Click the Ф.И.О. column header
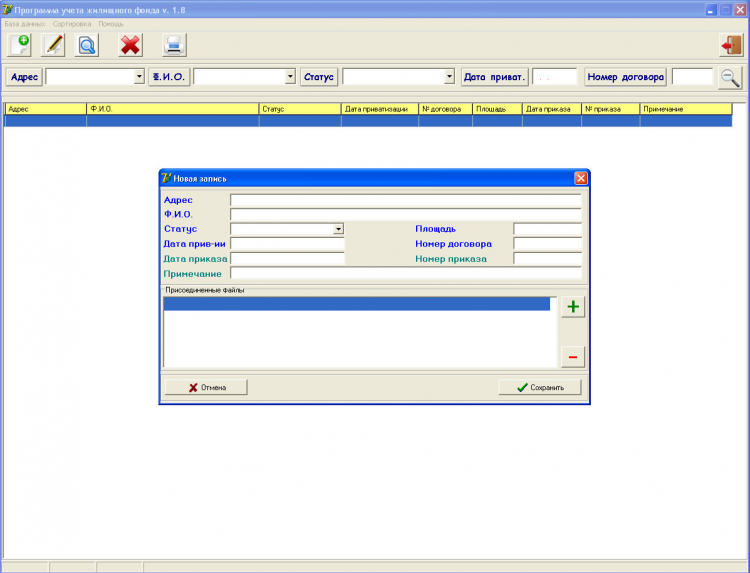This screenshot has width=750, height=573. click(x=173, y=109)
